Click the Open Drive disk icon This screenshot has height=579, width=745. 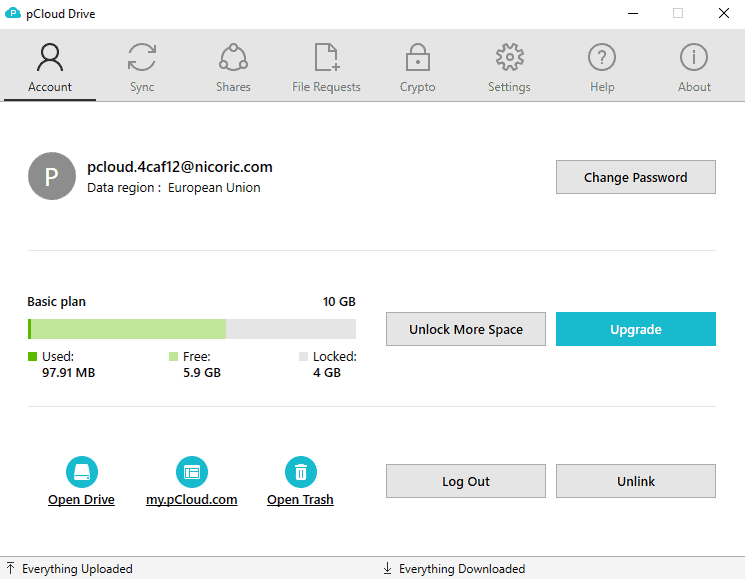click(x=82, y=472)
